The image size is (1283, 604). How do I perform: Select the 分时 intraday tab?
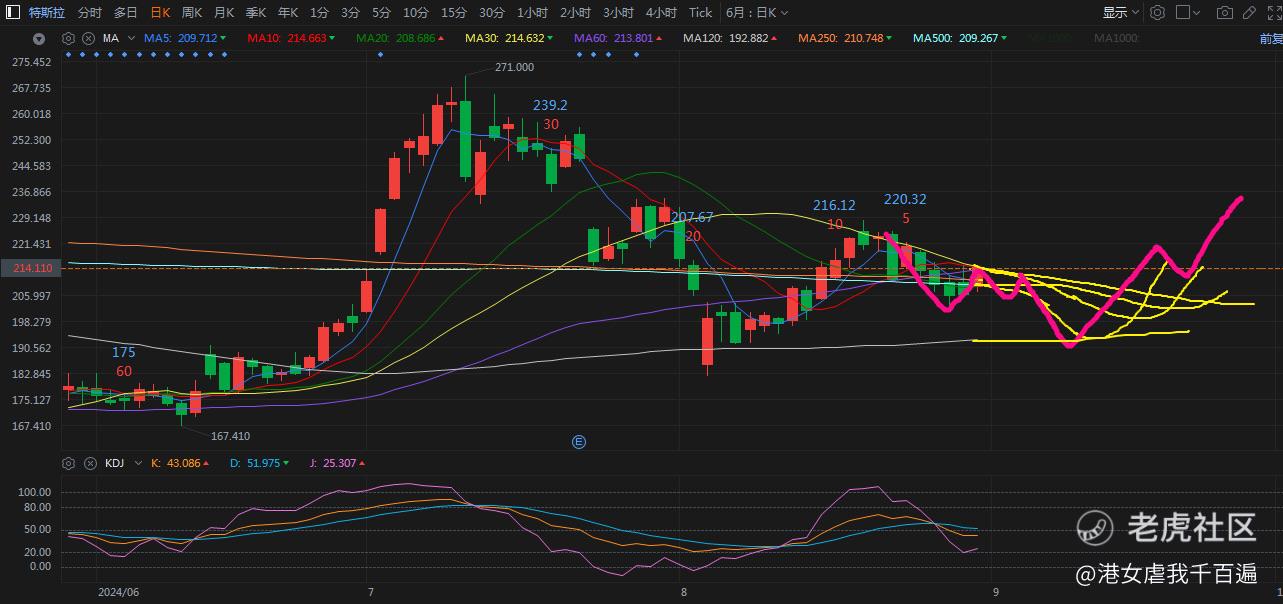(89, 13)
